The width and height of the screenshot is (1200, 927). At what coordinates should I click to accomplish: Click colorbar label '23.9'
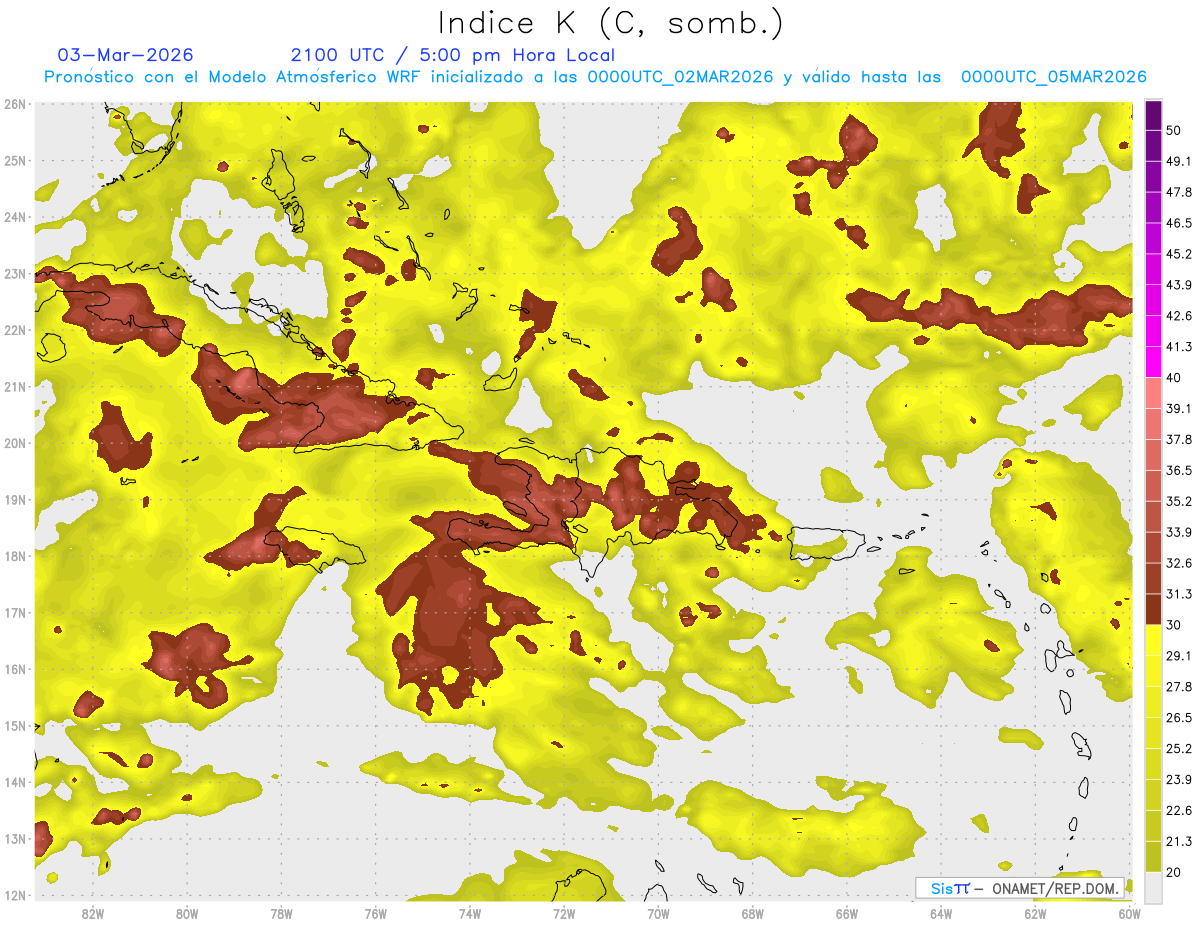point(1179,780)
